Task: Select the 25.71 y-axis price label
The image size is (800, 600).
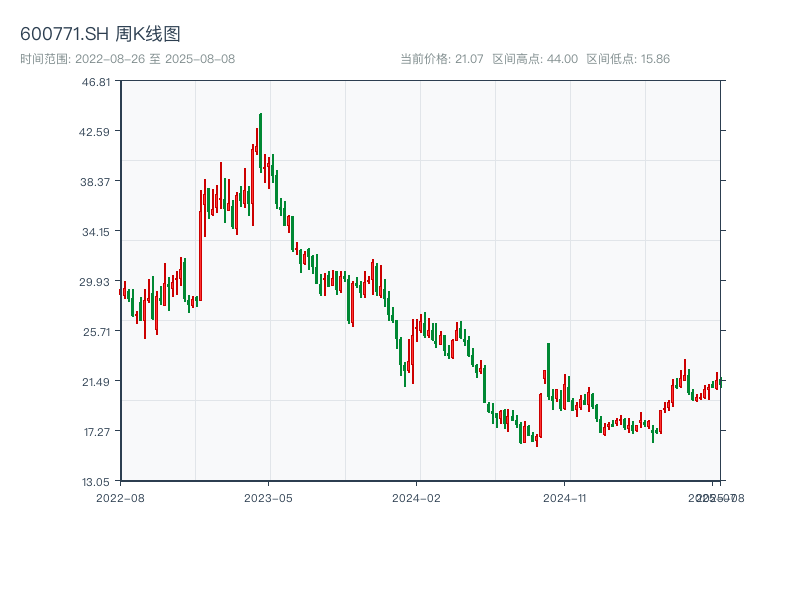Action: (x=95, y=331)
